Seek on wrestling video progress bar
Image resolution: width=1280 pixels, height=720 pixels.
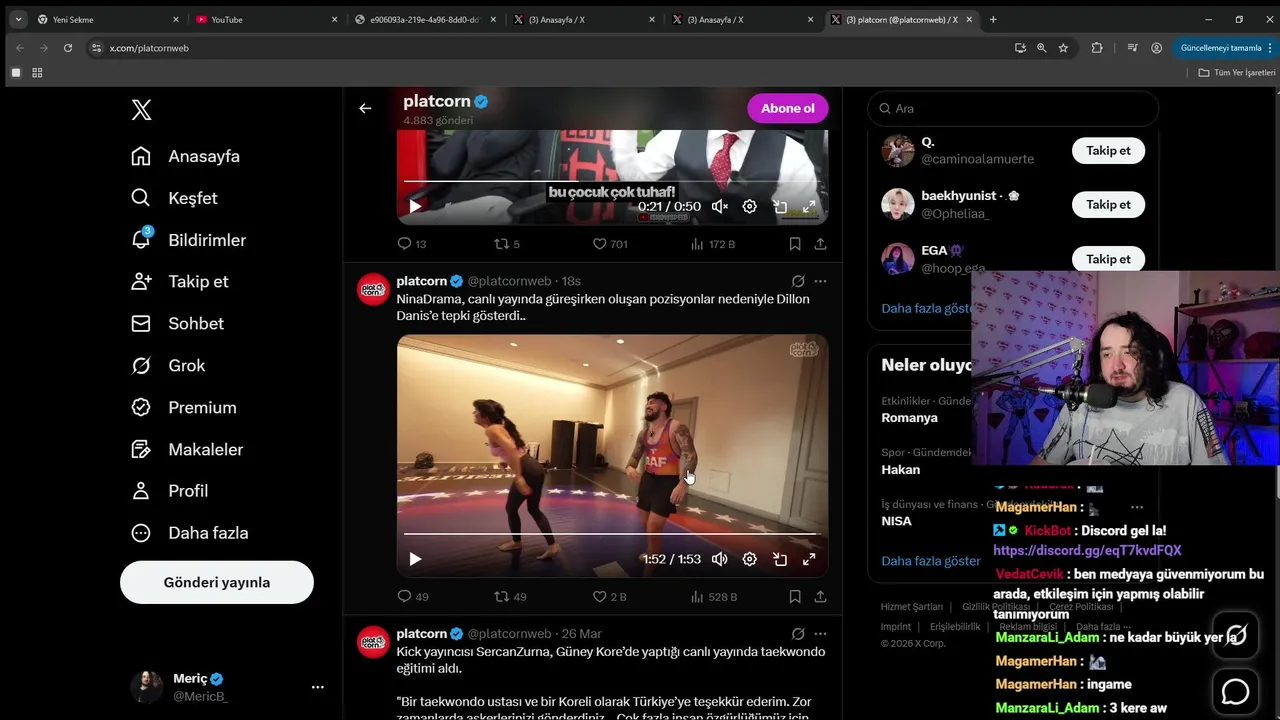(612, 534)
